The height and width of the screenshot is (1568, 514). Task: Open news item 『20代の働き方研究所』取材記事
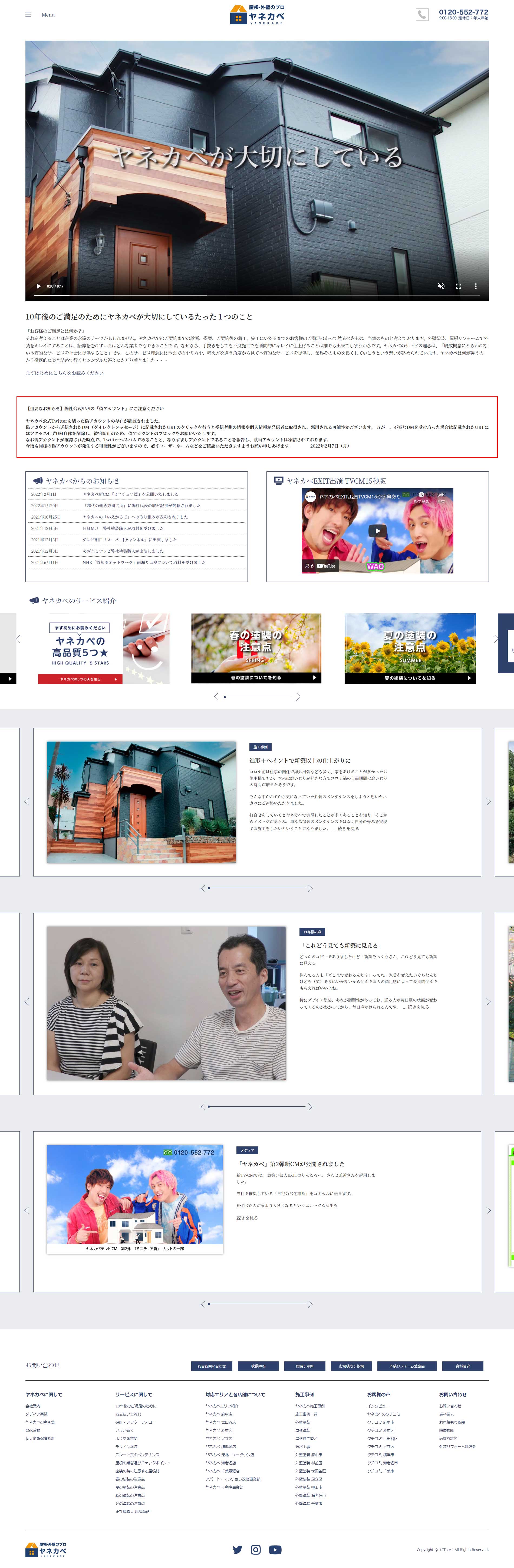(x=142, y=505)
